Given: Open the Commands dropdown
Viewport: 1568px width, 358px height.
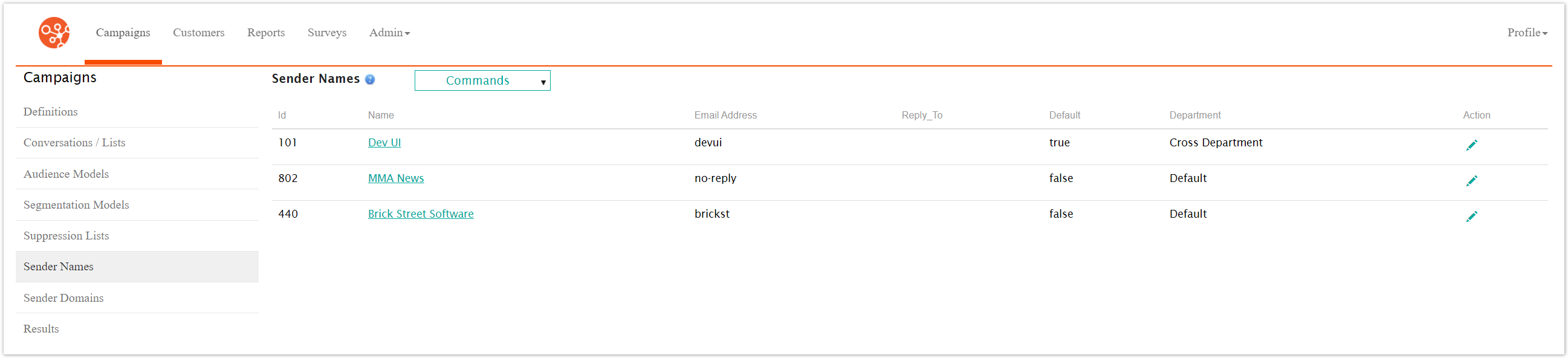Looking at the screenshot, I should pos(482,80).
